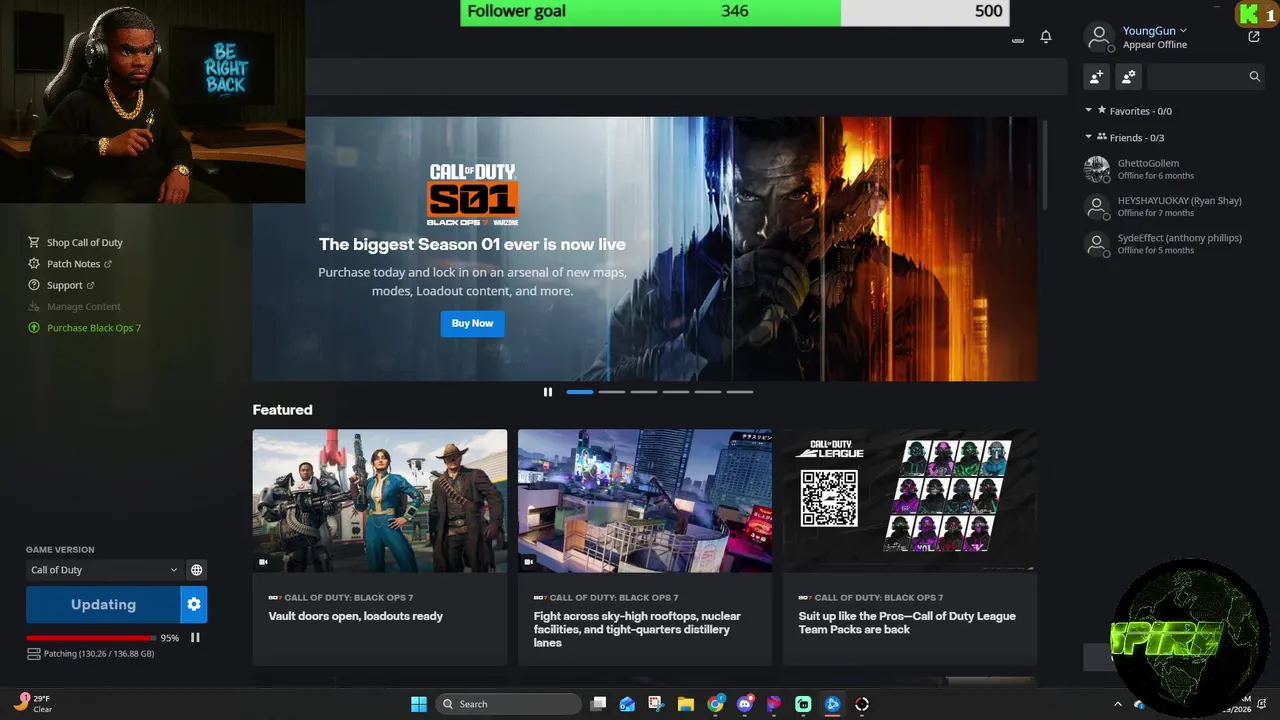Viewport: 1280px width, 720px height.
Task: Open the friend requests icon
Action: [x=1129, y=76]
